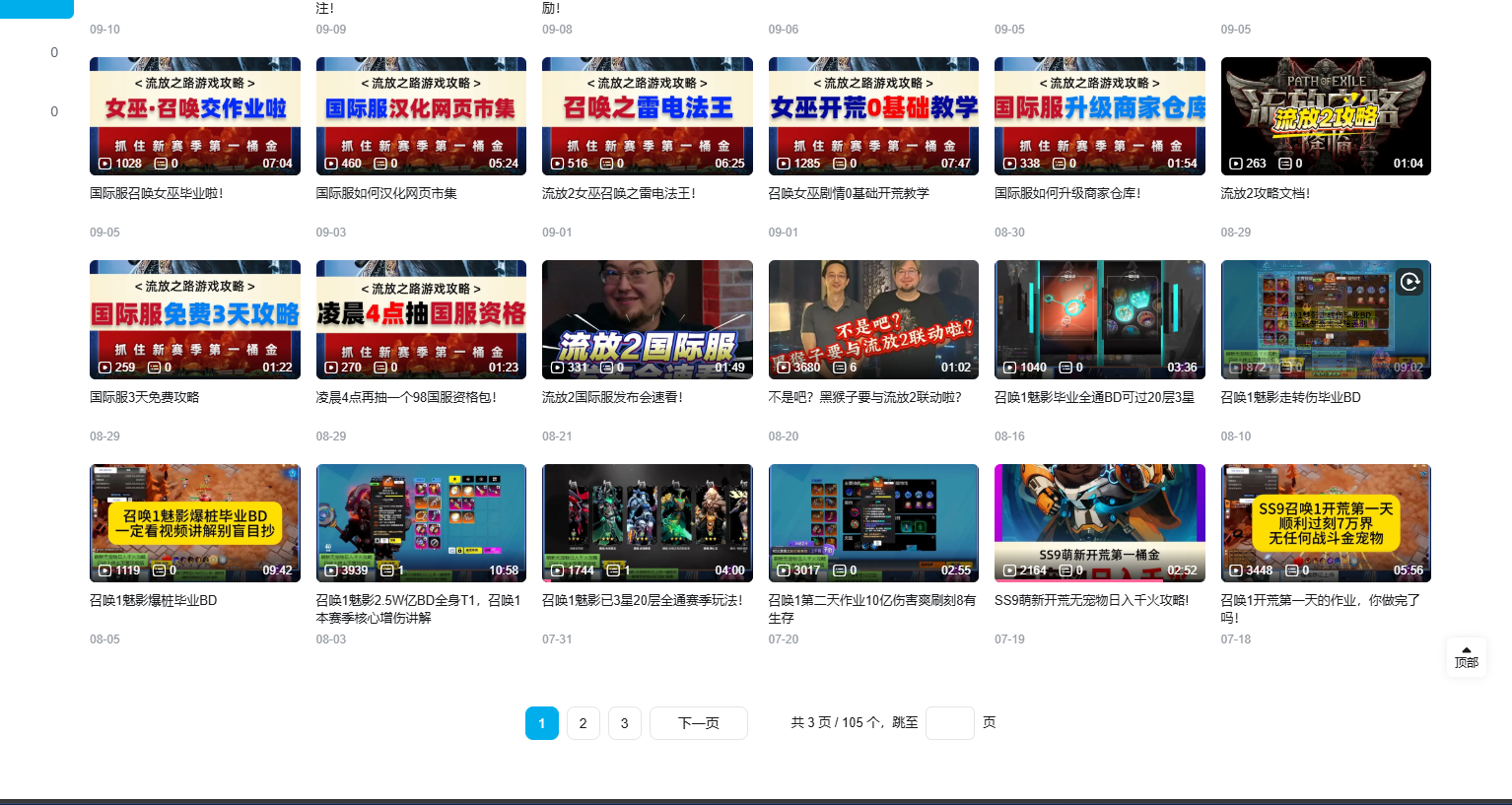Click the play-count icon beside 3680

pyautogui.click(x=785, y=368)
